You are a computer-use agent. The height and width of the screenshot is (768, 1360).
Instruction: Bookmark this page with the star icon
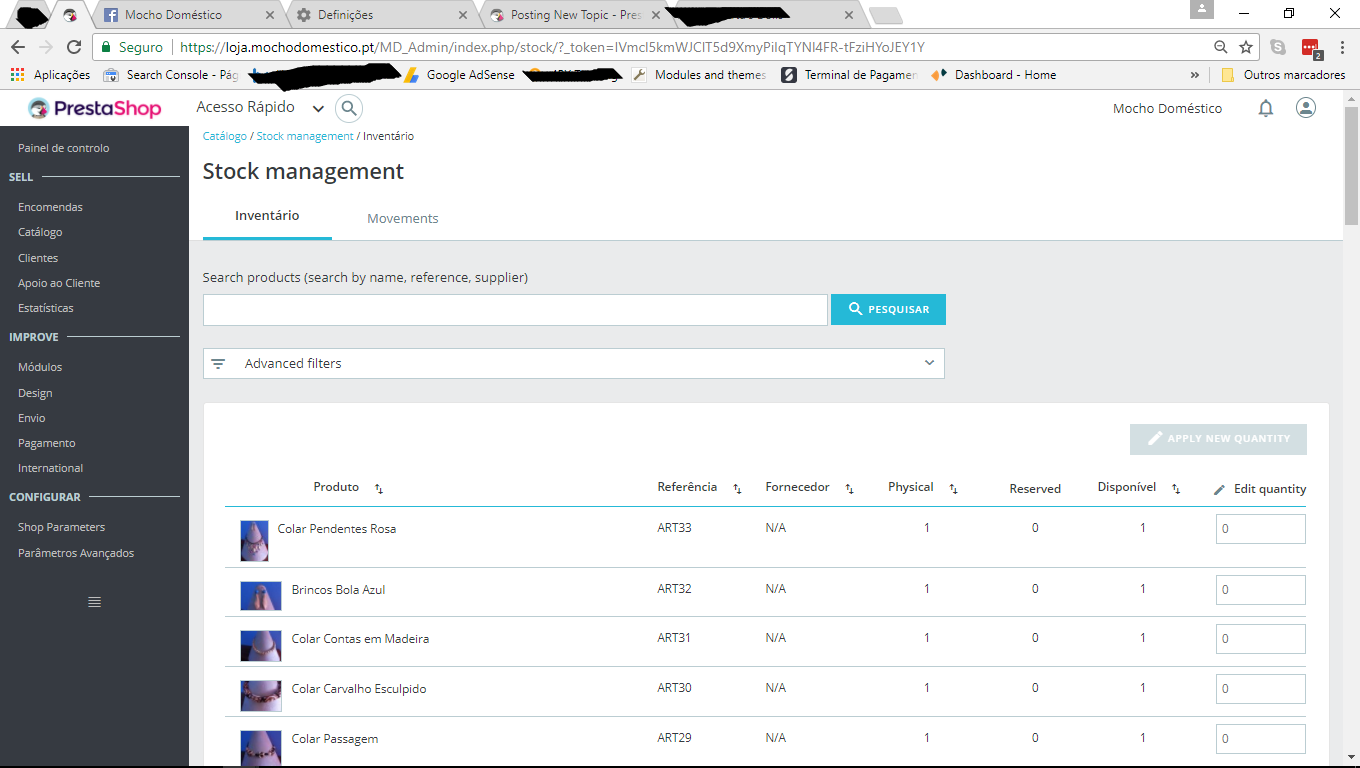pos(1246,47)
